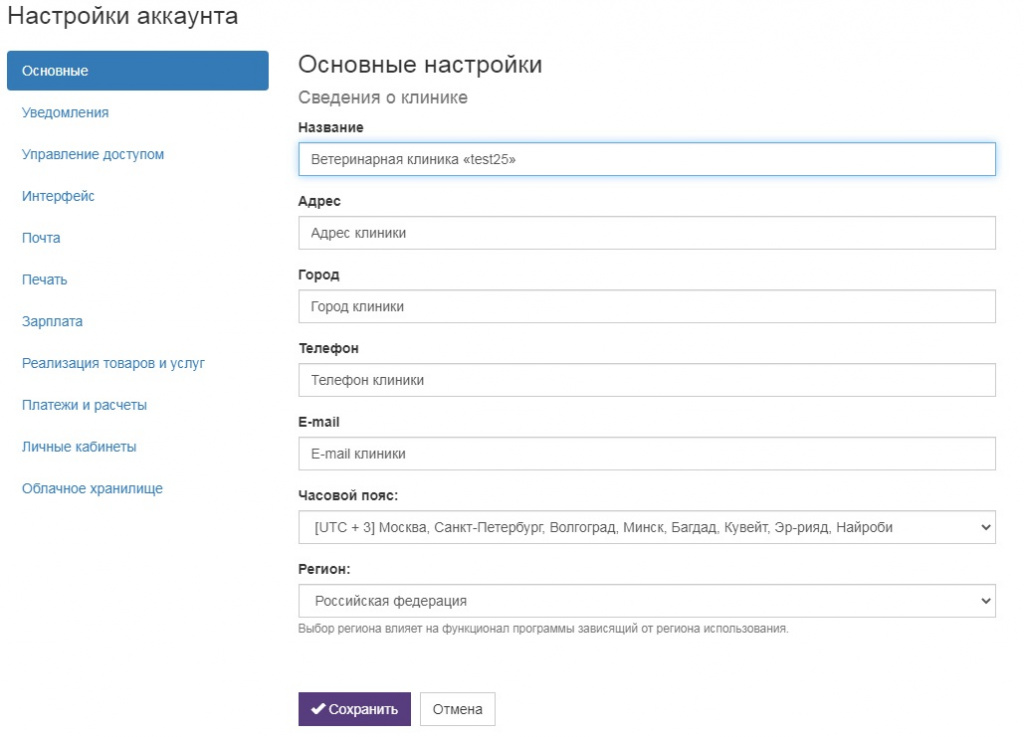
Task: Focus the Адрес клиники input
Action: pos(647,233)
